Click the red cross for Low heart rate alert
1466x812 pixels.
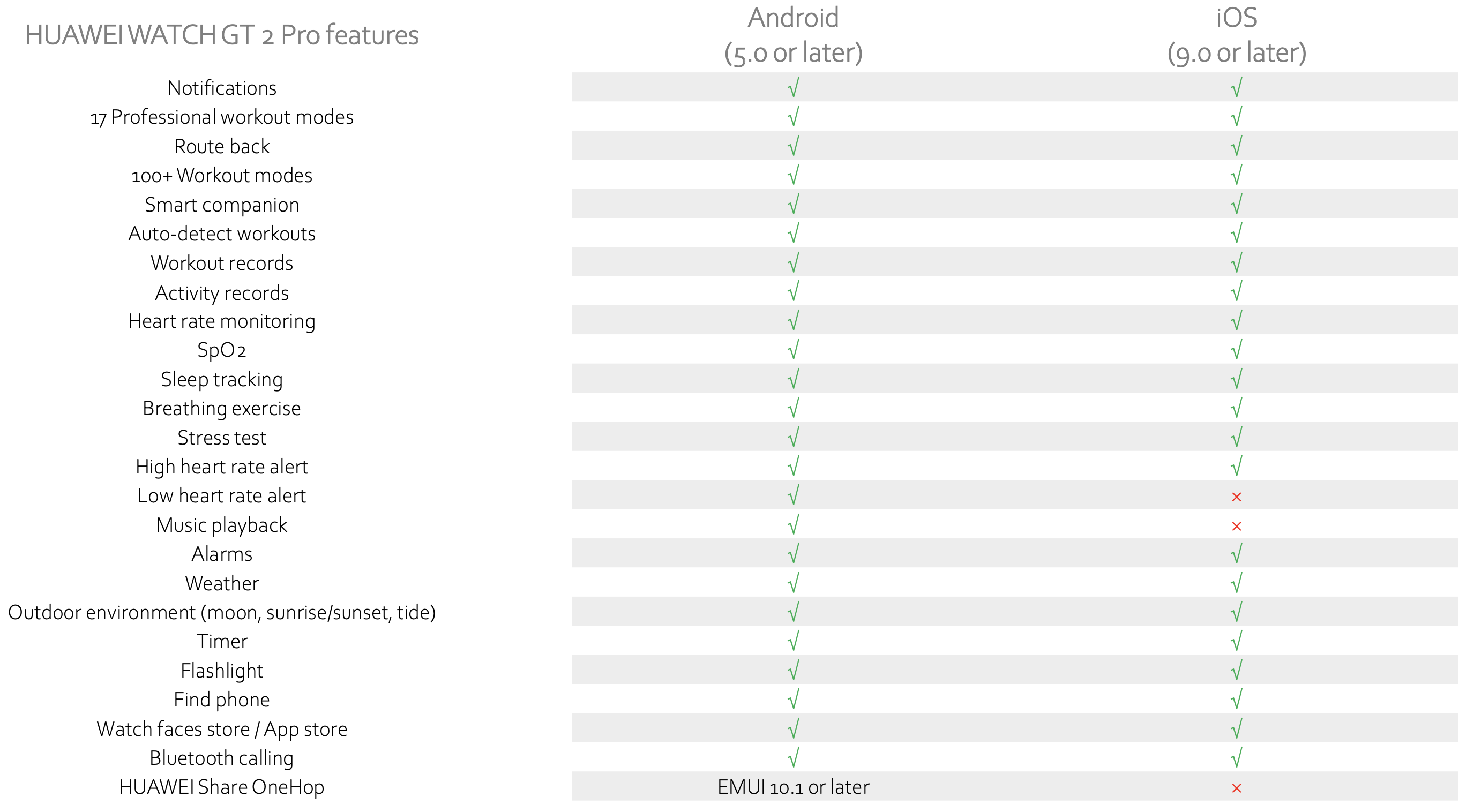[1236, 497]
